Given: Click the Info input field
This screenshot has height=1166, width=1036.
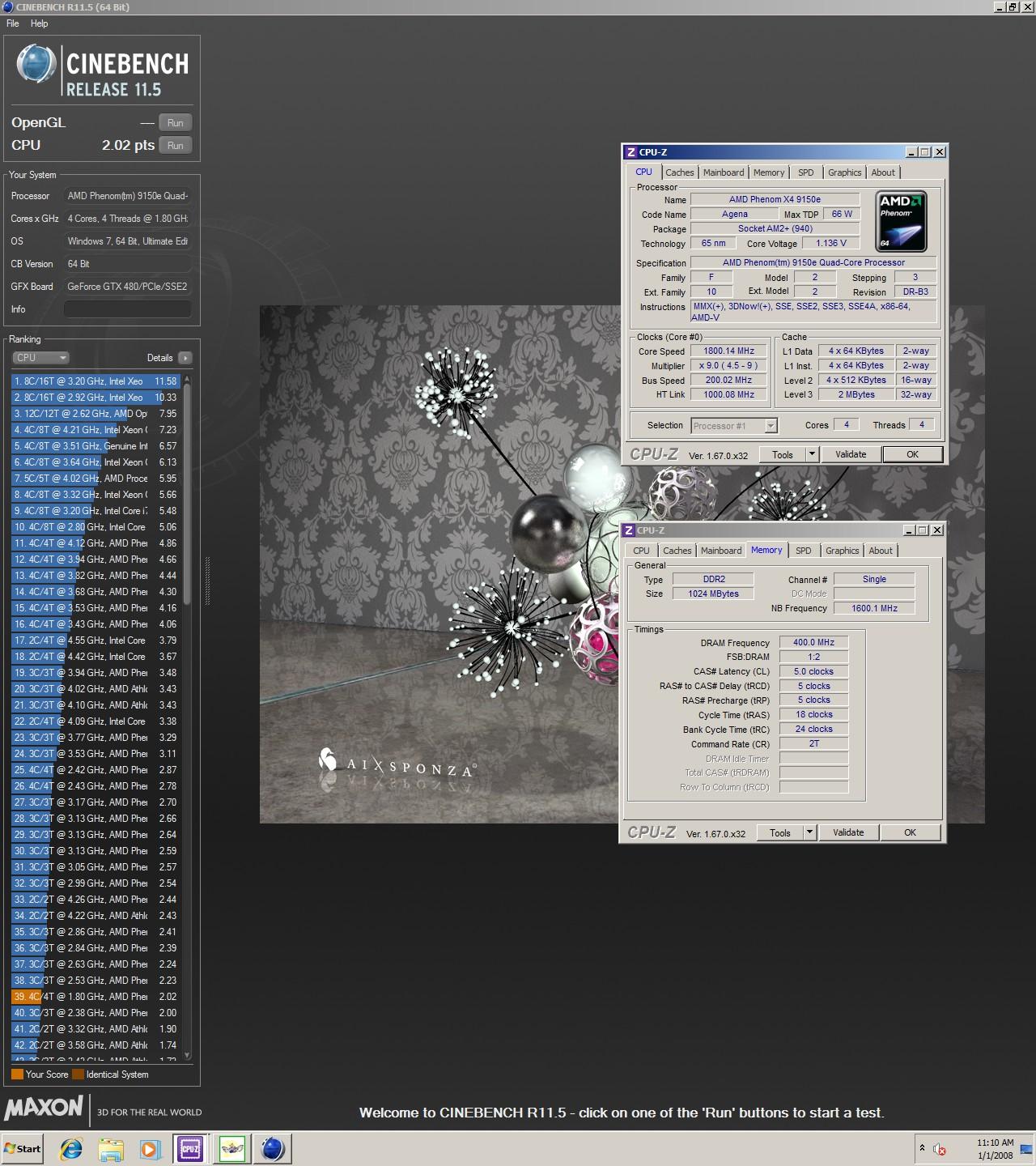Looking at the screenshot, I should click(128, 309).
